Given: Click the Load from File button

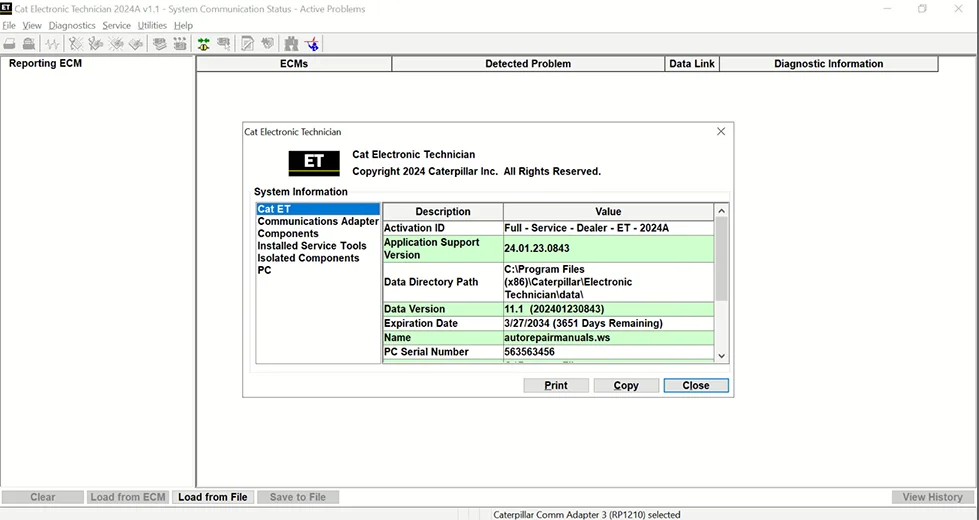Looking at the screenshot, I should click(x=212, y=497).
